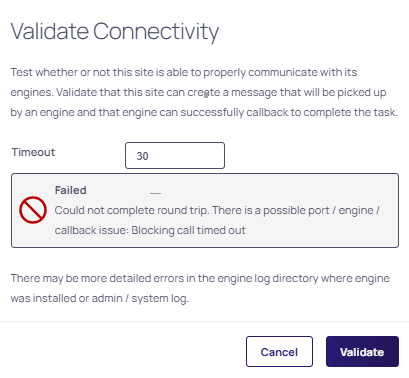
Task: Cancel the Validate Connectivity dialog
Action: 279,352
